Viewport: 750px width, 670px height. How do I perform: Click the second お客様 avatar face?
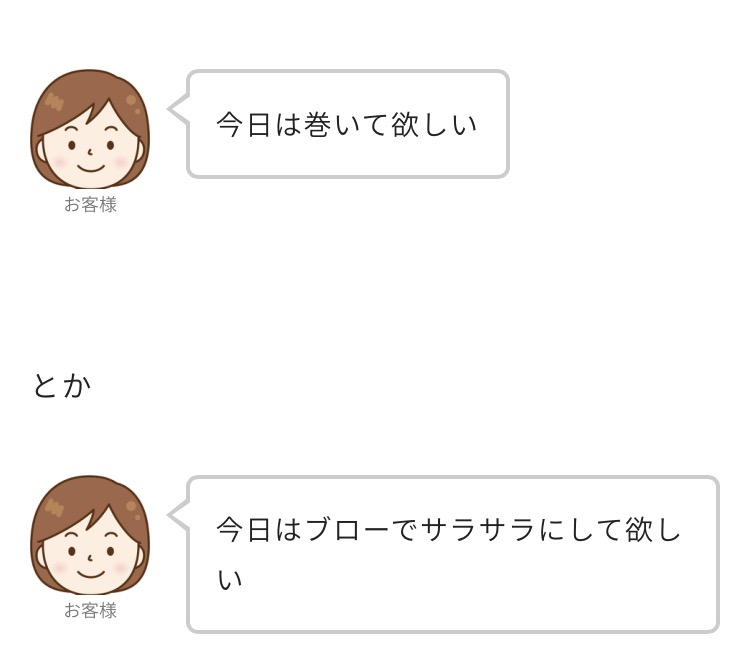tap(90, 535)
